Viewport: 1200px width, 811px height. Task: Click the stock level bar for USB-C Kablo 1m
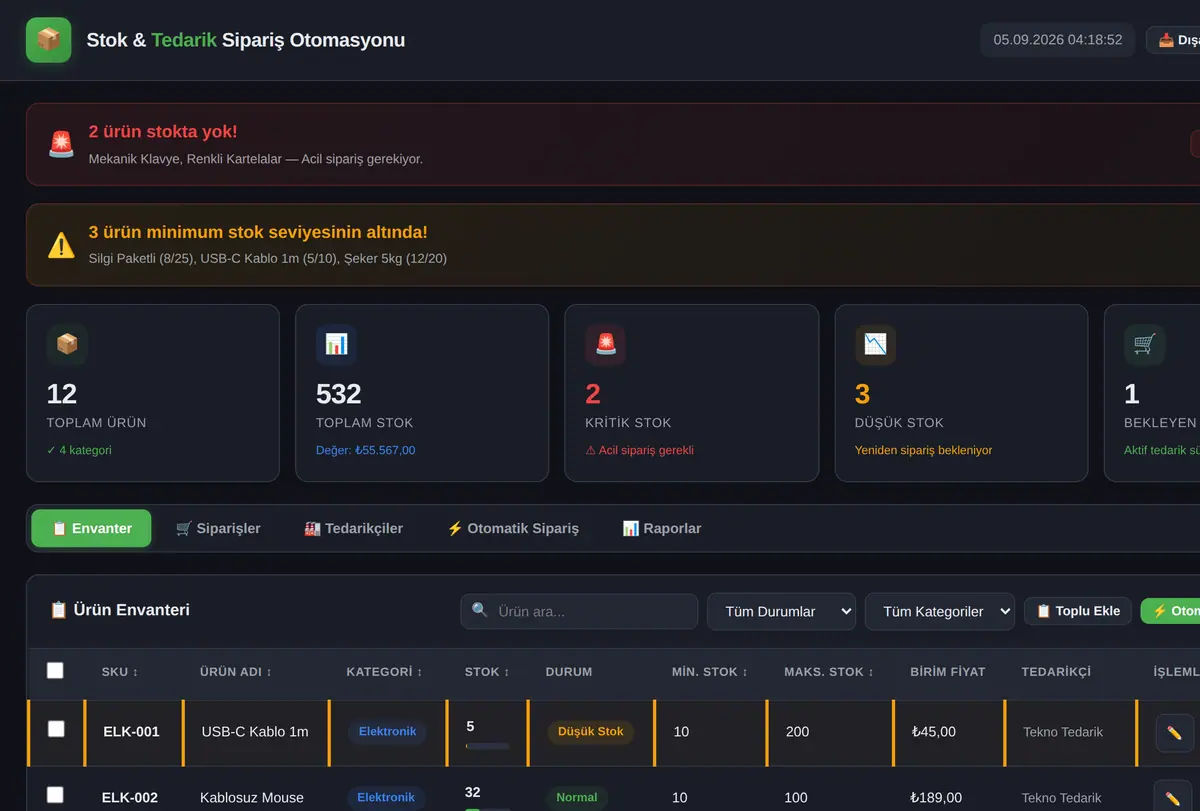tap(487, 746)
